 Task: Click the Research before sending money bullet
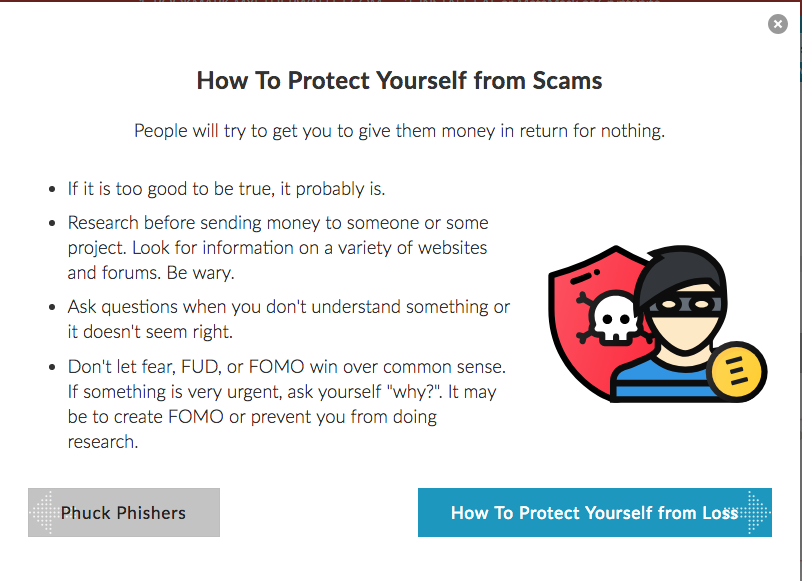(278, 248)
